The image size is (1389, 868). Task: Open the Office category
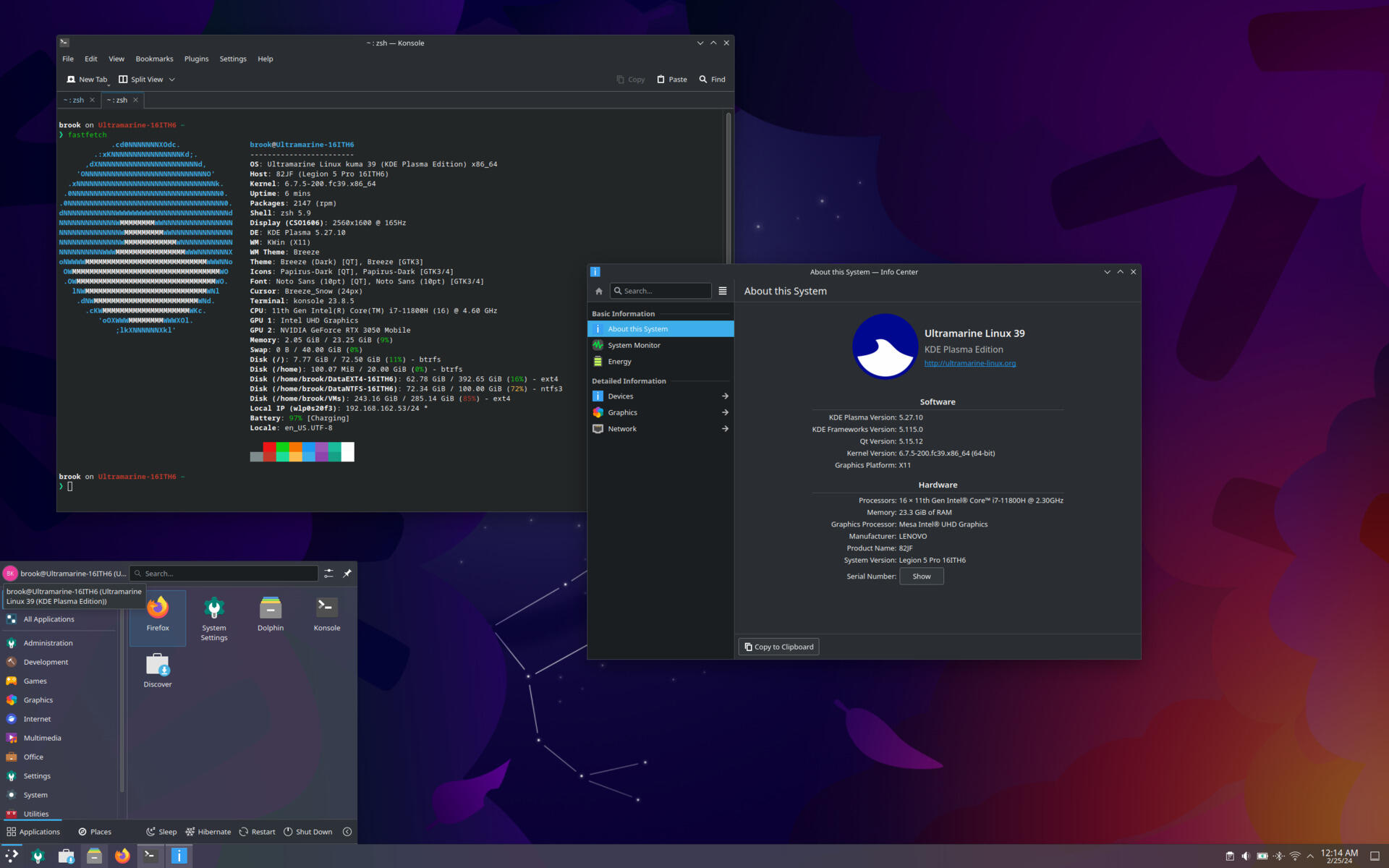click(x=59, y=757)
